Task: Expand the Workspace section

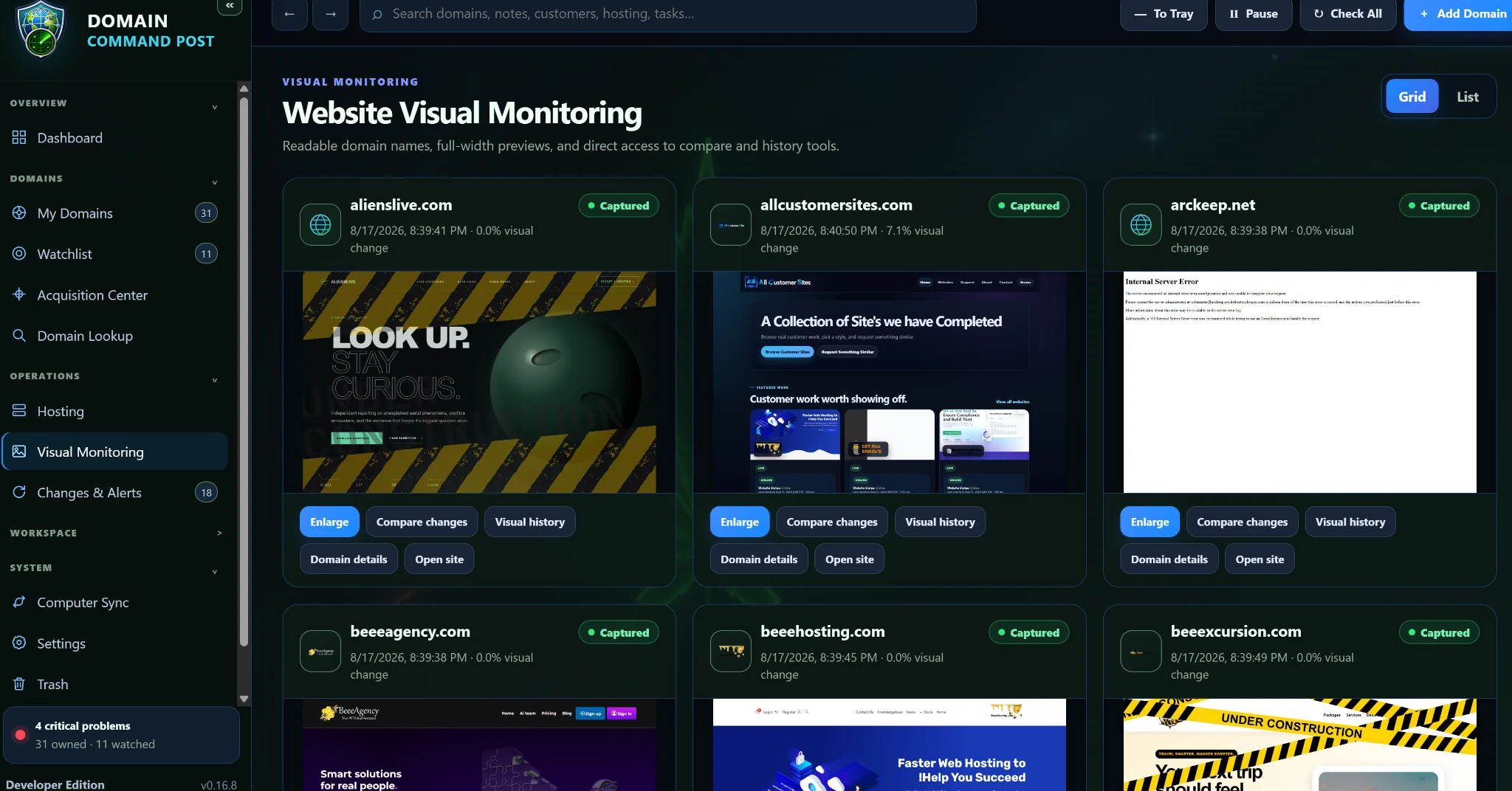Action: [219, 533]
